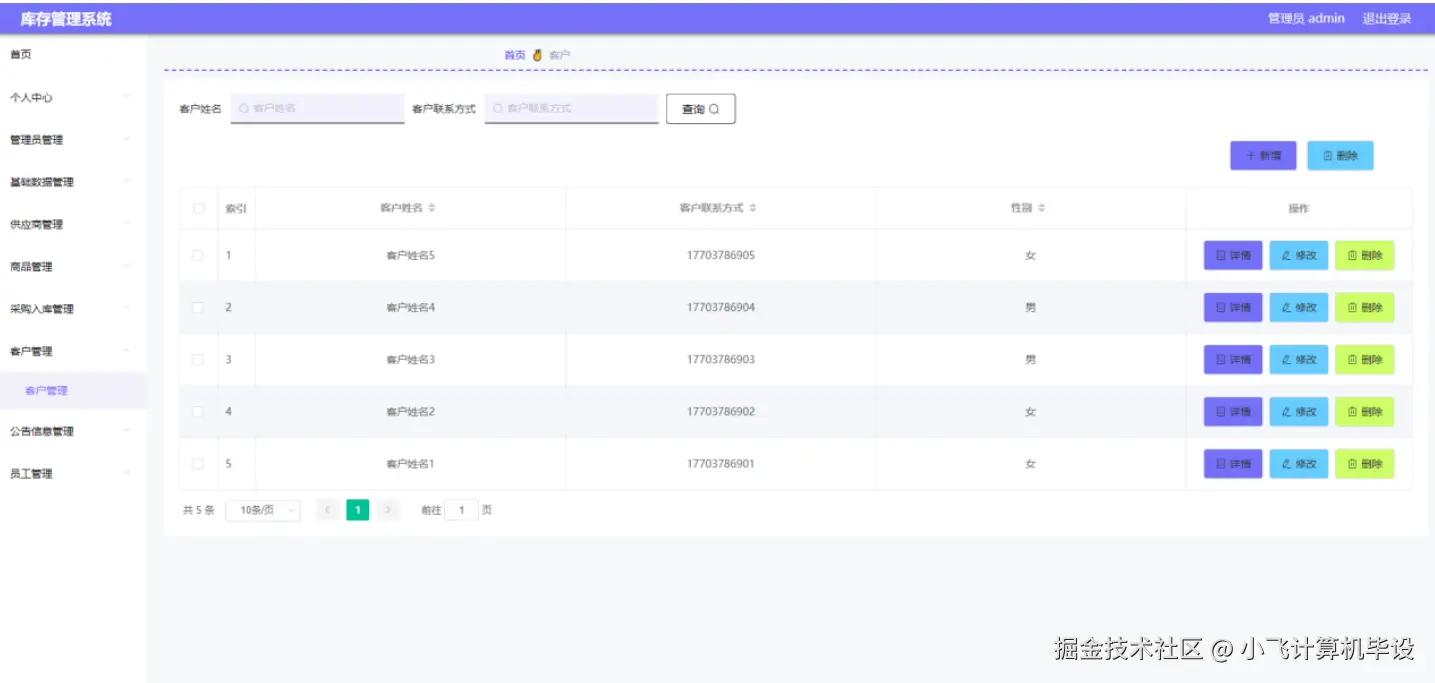1435x683 pixels.
Task: Click the 退出登录 link
Action: click(x=1388, y=17)
